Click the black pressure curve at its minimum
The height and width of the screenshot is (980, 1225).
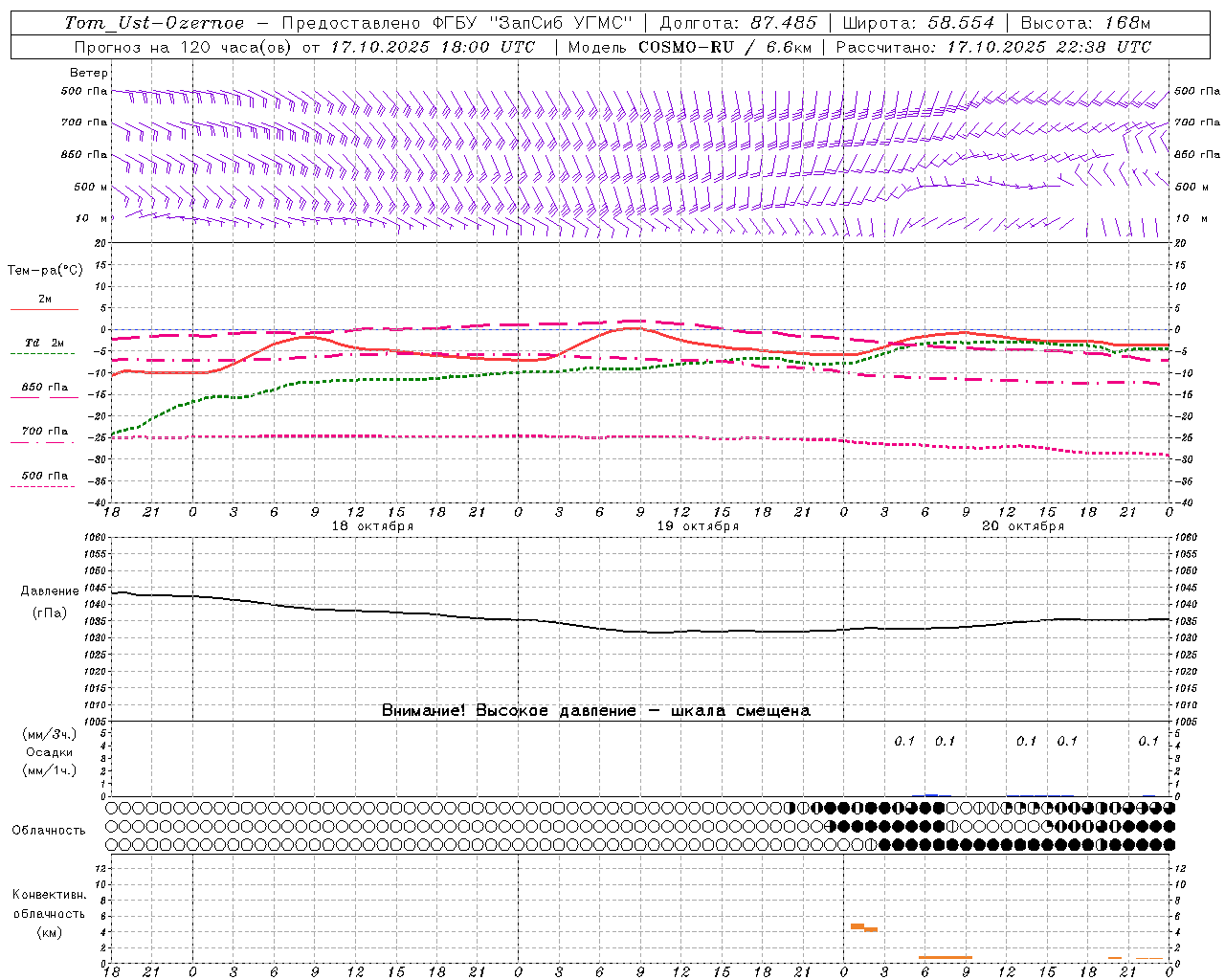click(x=658, y=632)
